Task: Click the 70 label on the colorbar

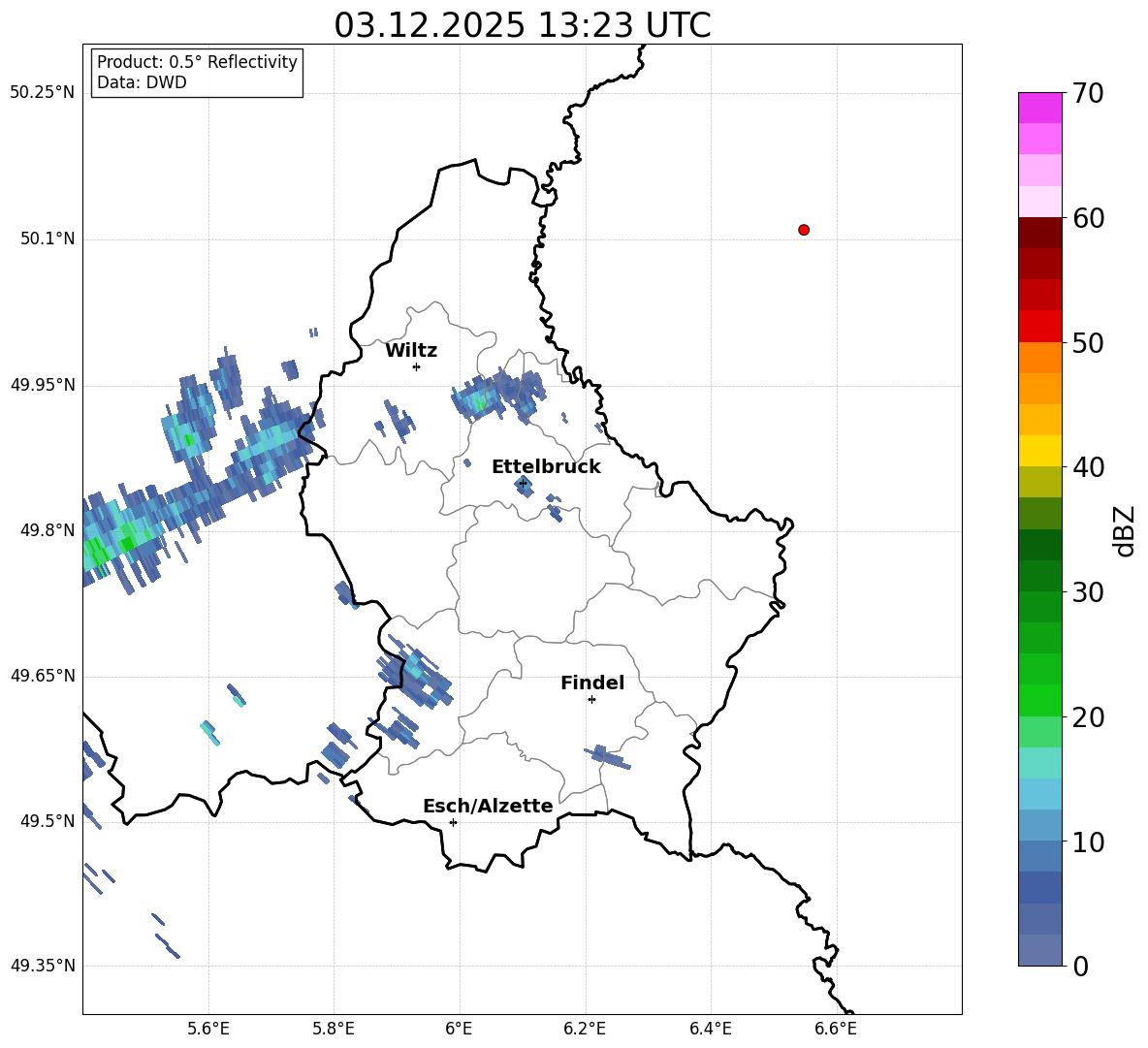Action: click(1088, 93)
